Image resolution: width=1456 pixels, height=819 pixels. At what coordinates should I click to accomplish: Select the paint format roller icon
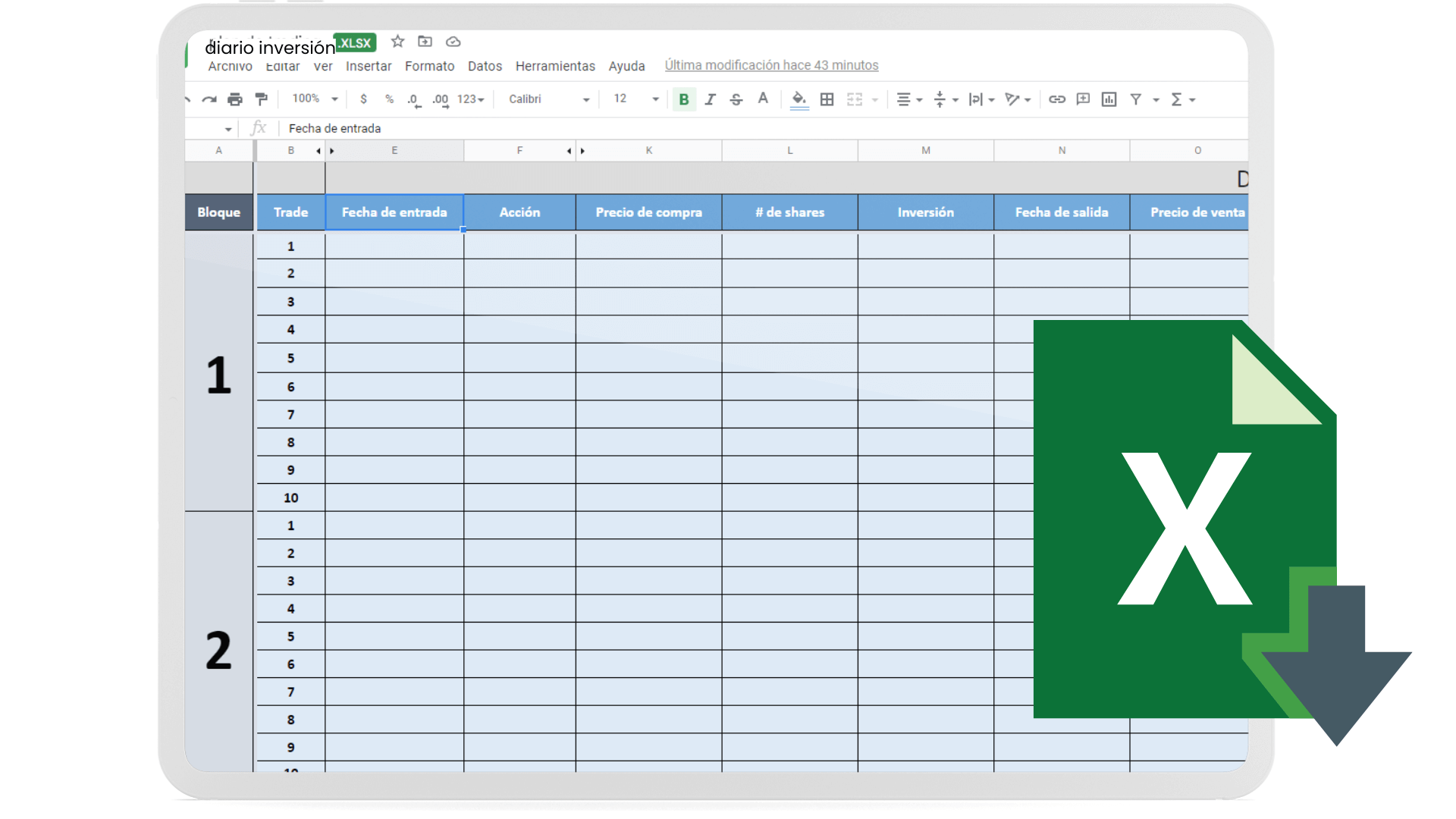click(262, 99)
